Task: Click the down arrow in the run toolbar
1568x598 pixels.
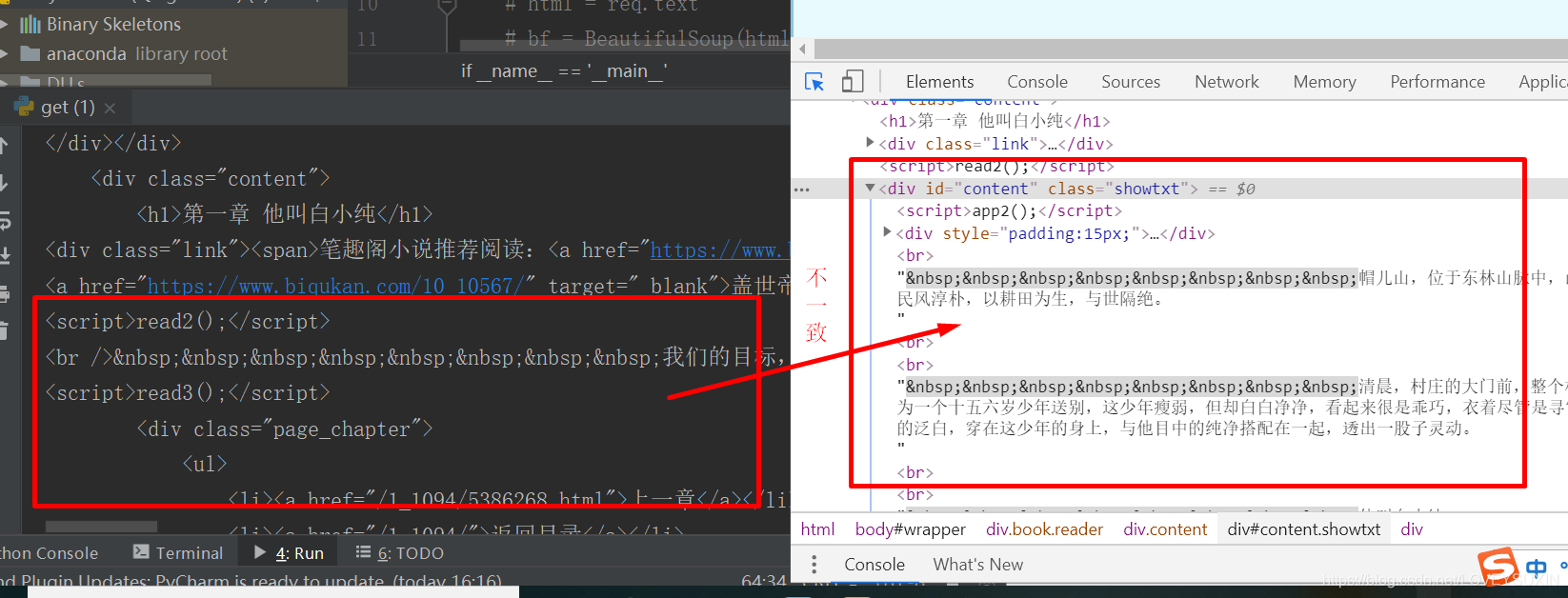Action: (x=4, y=182)
